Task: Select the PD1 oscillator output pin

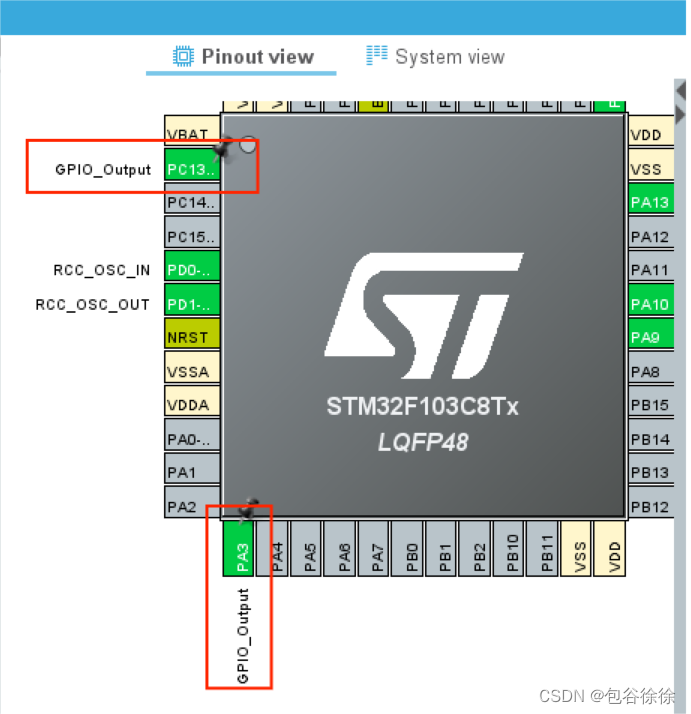Action: coord(192,300)
